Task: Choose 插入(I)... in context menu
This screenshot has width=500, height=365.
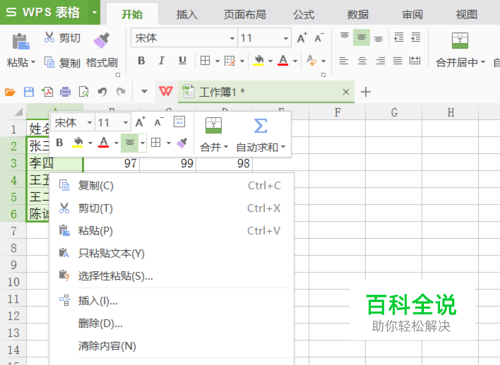Action: pyautogui.click(x=172, y=301)
